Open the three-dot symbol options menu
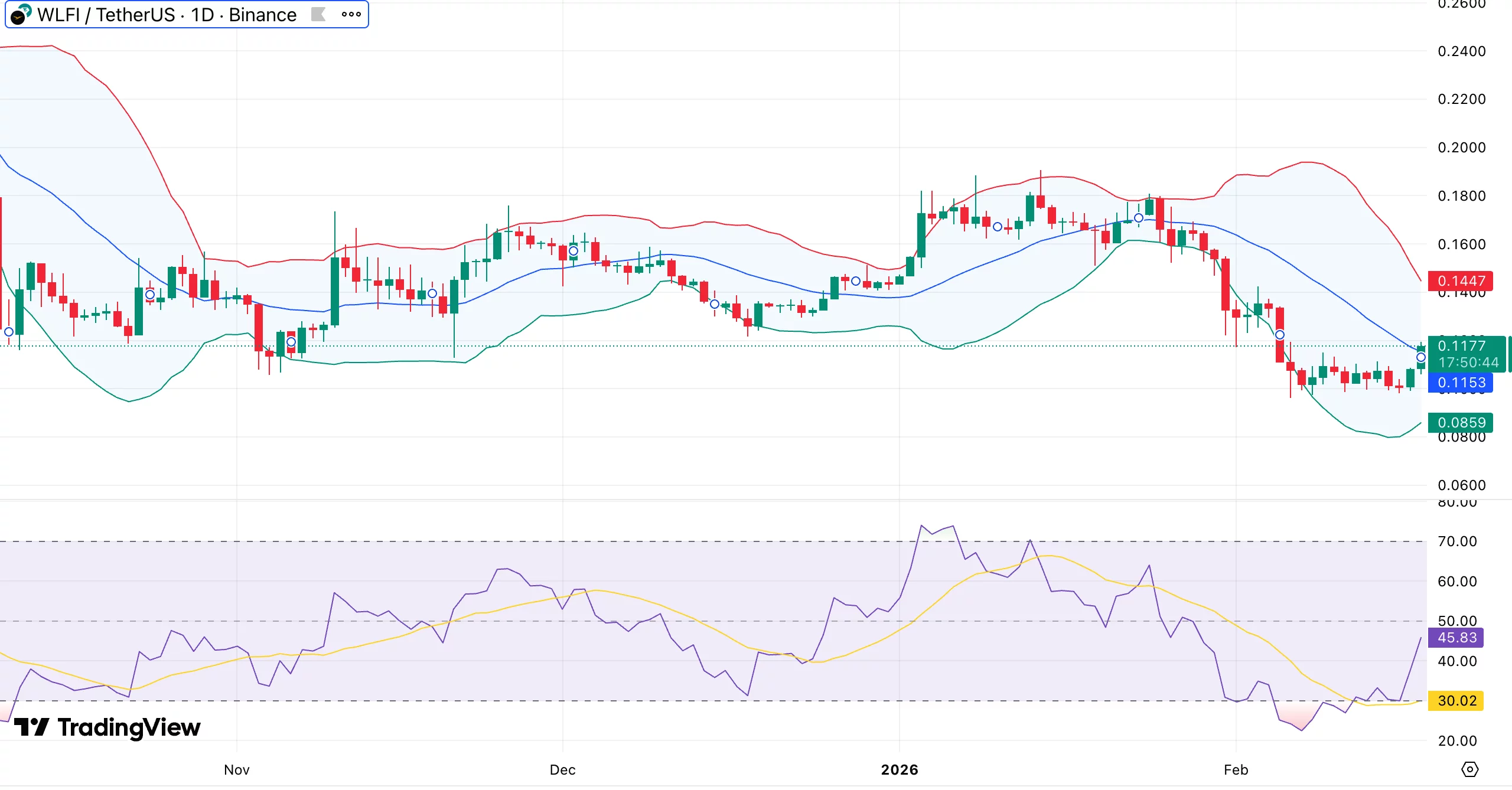1512x790 pixels. coord(351,14)
